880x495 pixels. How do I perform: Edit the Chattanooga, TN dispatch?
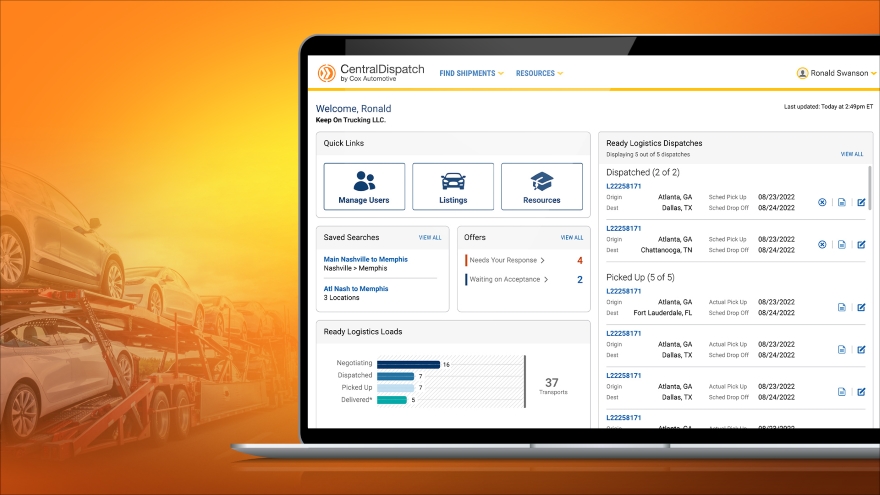point(861,244)
